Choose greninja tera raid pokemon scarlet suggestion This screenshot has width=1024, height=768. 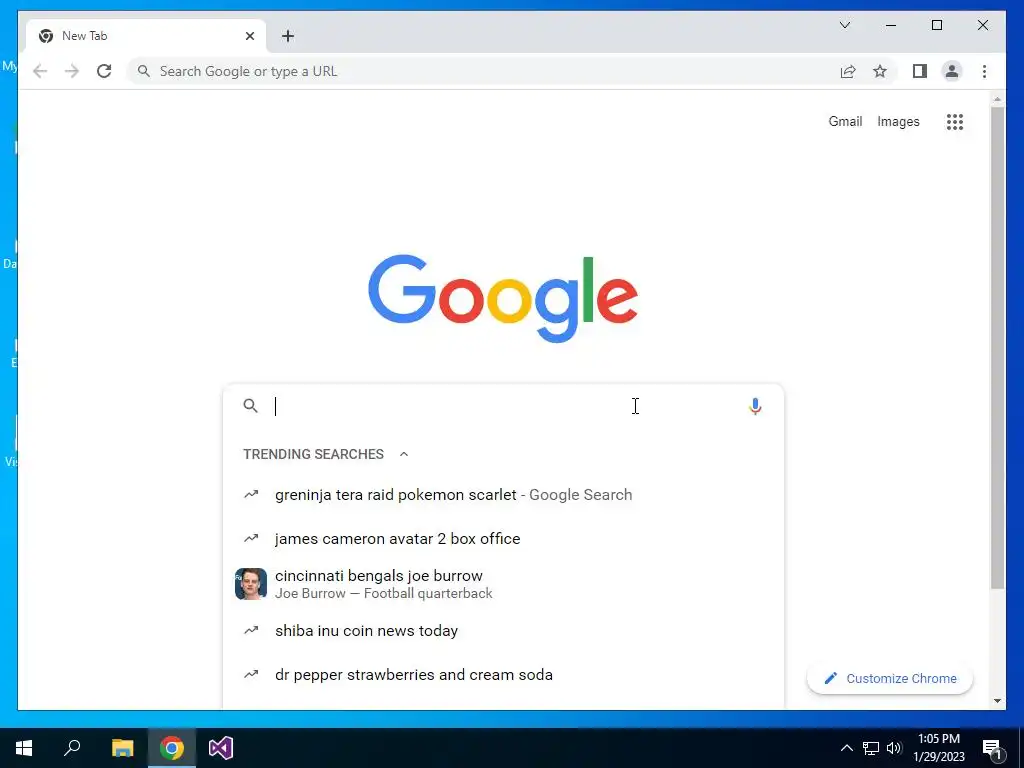tap(503, 495)
